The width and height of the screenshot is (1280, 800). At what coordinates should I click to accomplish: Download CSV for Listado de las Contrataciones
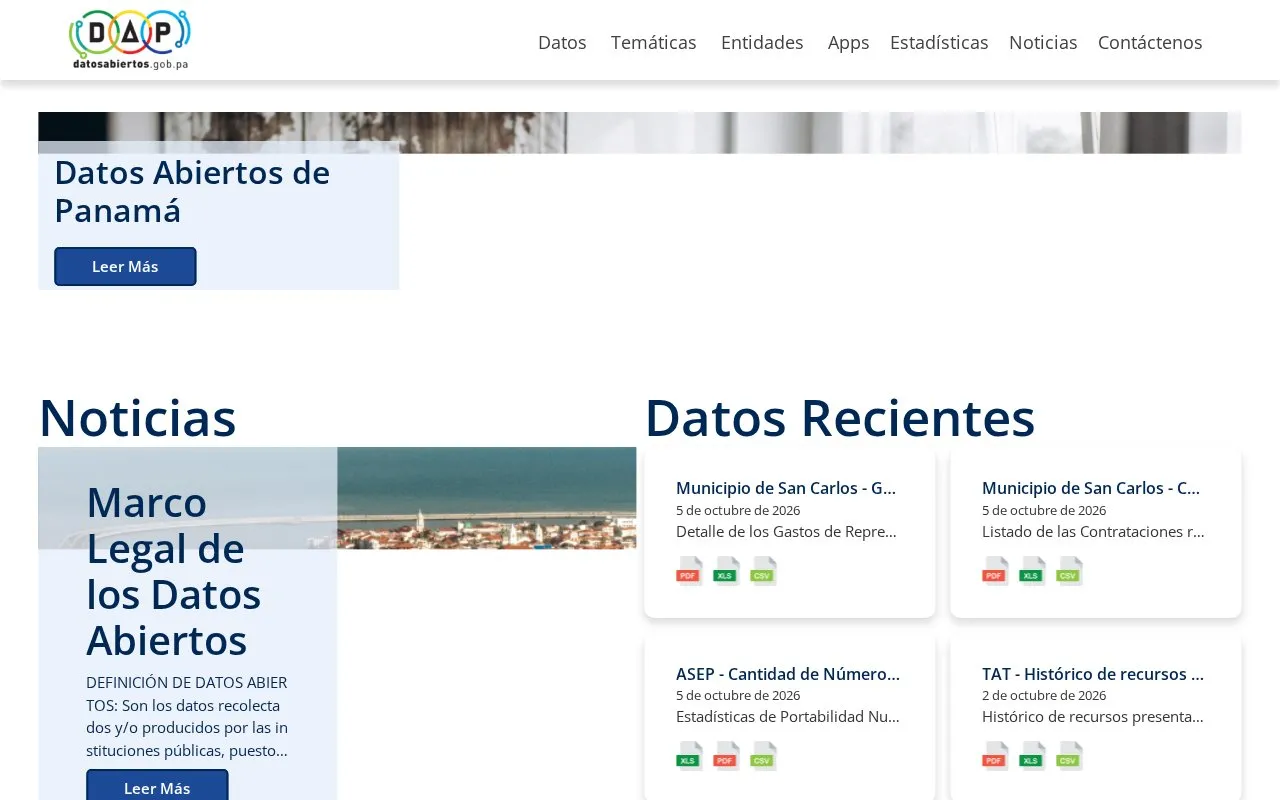pyautogui.click(x=1069, y=571)
